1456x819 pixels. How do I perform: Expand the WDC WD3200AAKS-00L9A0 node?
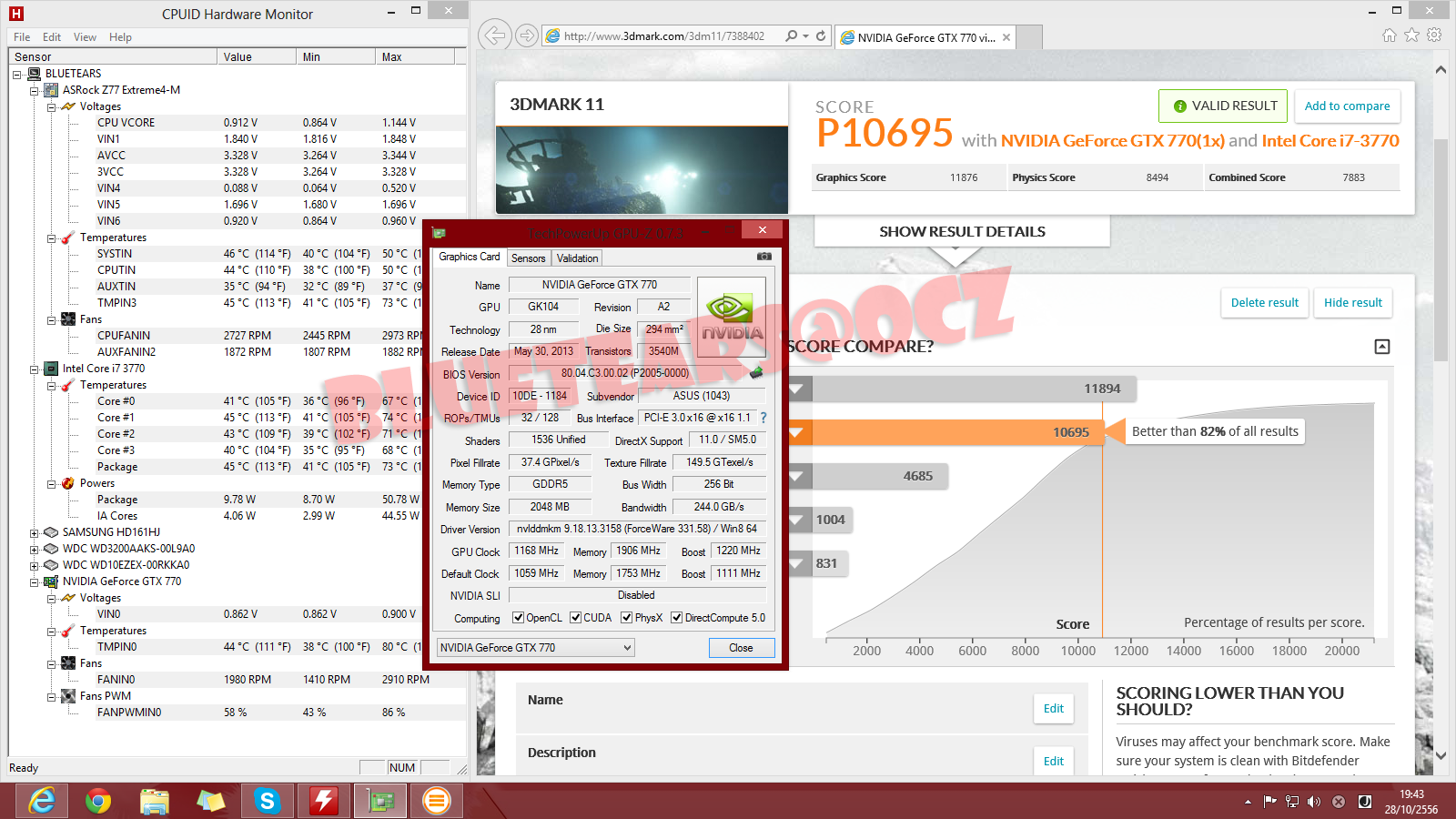tap(34, 550)
